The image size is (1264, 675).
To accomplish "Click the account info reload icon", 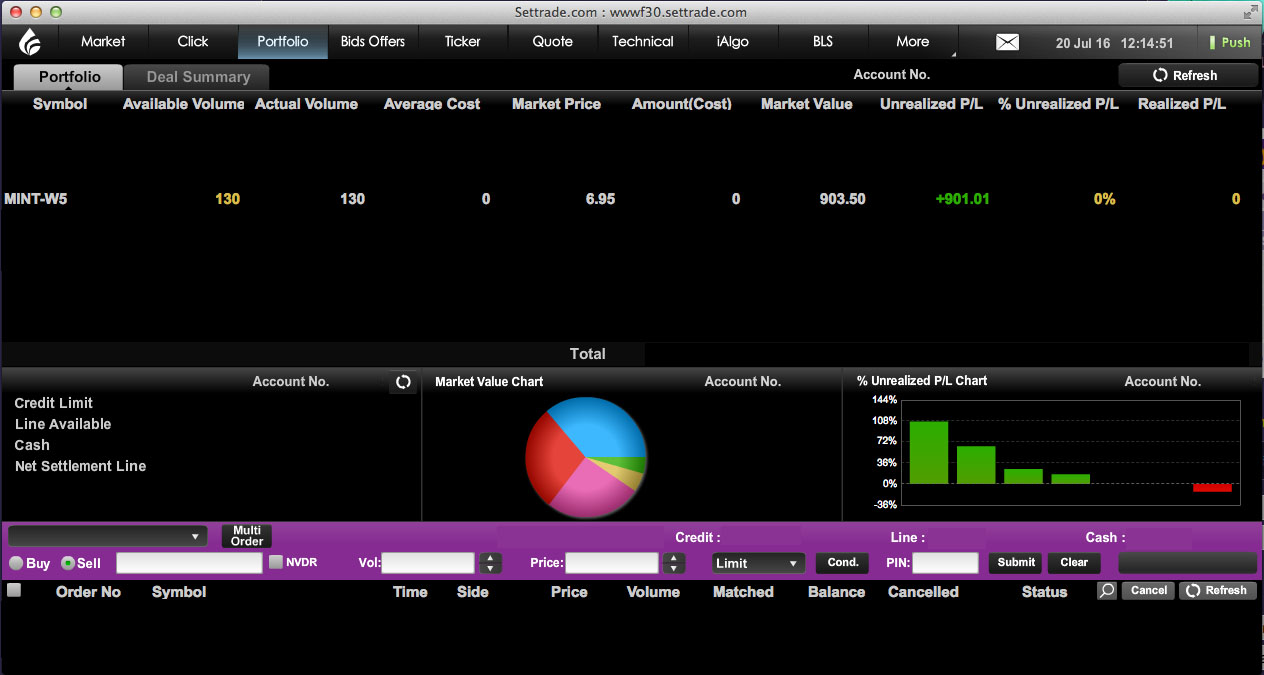I will pos(403,382).
